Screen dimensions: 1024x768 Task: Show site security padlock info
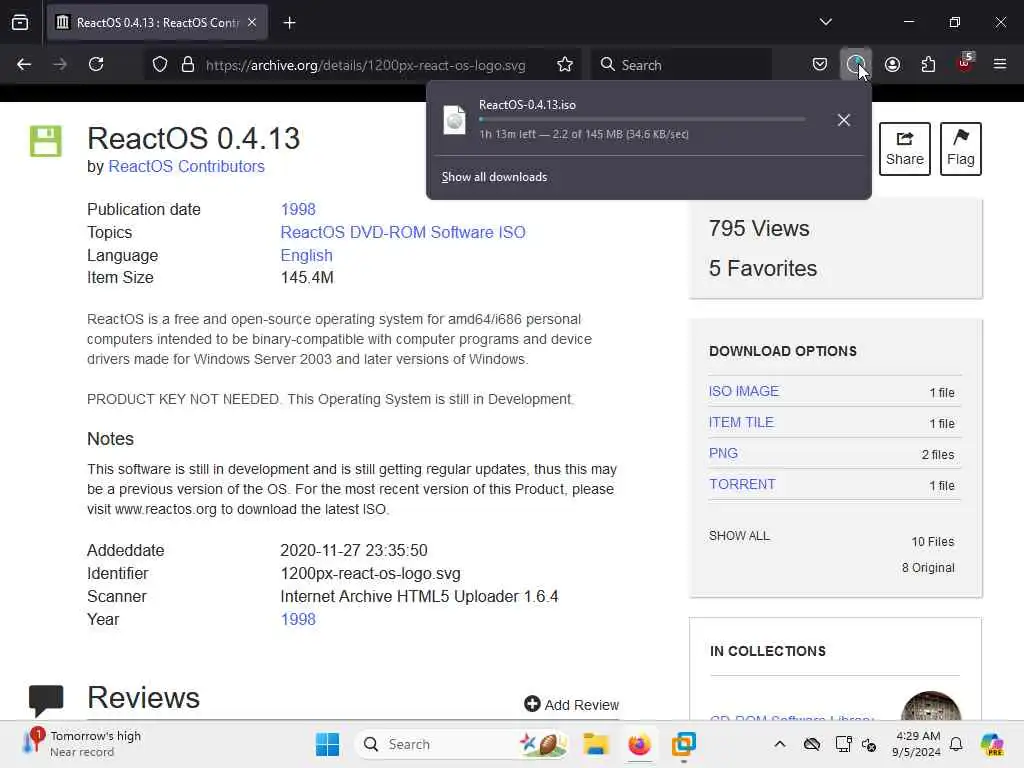188,64
